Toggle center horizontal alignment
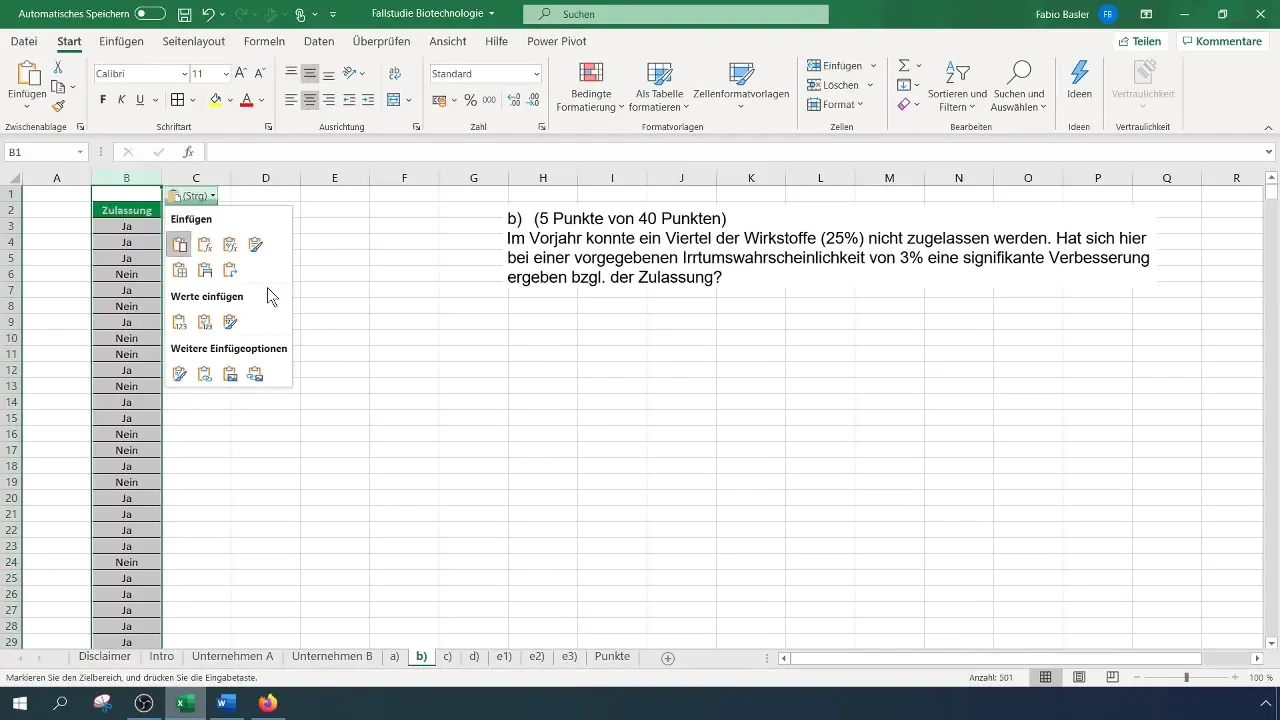 tap(310, 100)
